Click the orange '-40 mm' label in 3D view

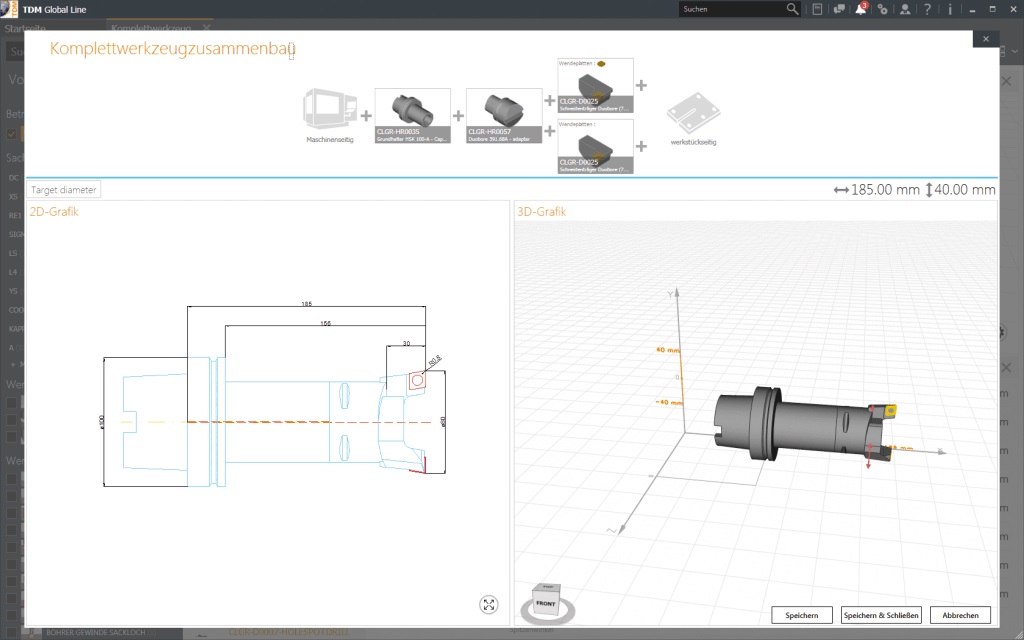point(668,402)
